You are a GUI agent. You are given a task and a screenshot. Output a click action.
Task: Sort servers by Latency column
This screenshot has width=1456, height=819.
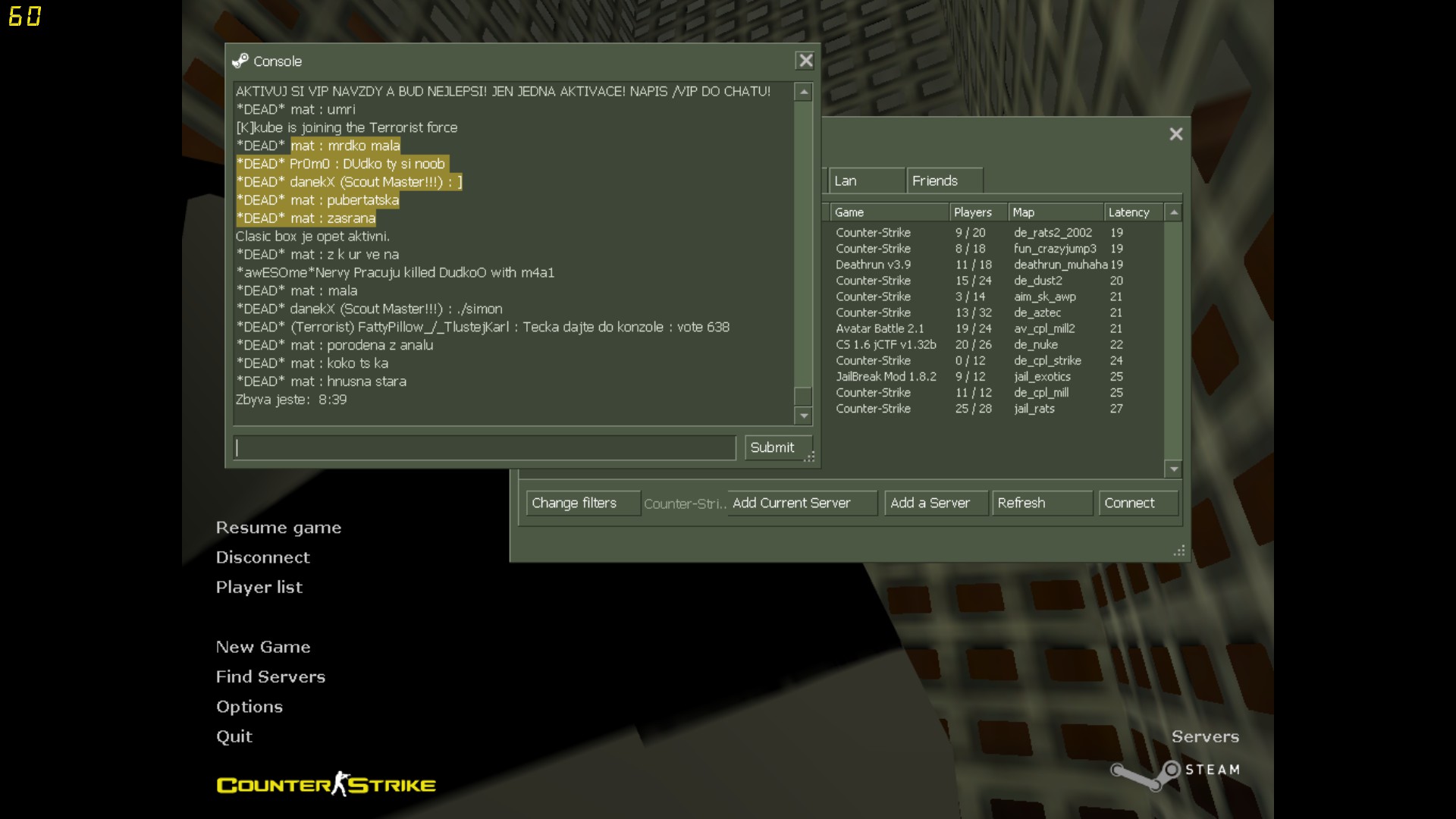pos(1133,212)
